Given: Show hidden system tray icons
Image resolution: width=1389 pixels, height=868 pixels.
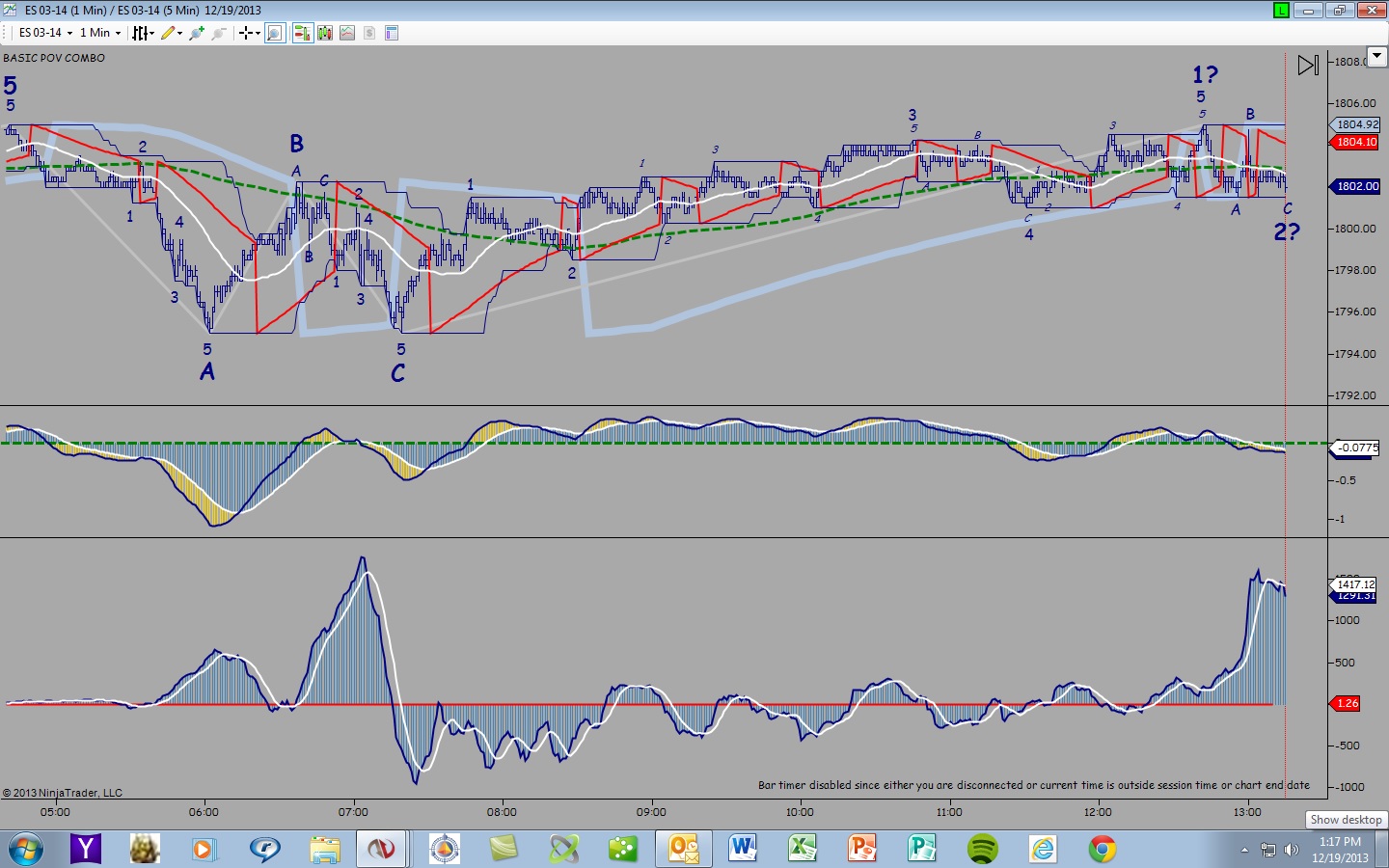Looking at the screenshot, I should click(1244, 850).
